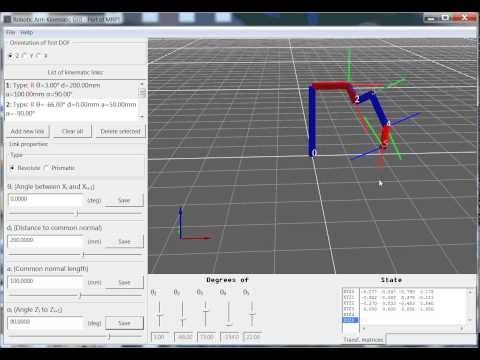This screenshot has width=480, height=360.
Task: Save the α angle value
Action: [x=124, y=323]
